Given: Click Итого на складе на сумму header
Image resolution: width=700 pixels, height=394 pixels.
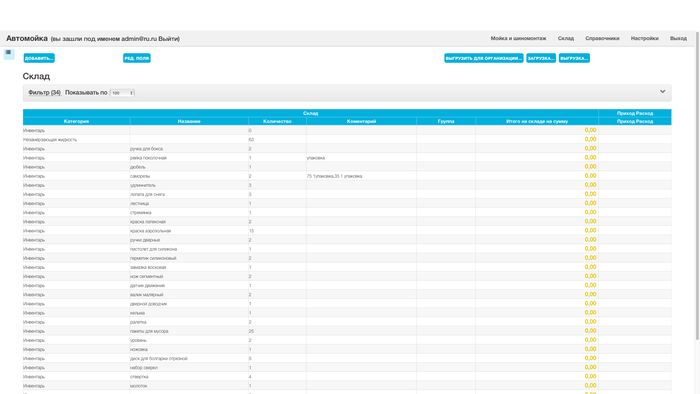Looking at the screenshot, I should pyautogui.click(x=537, y=121).
